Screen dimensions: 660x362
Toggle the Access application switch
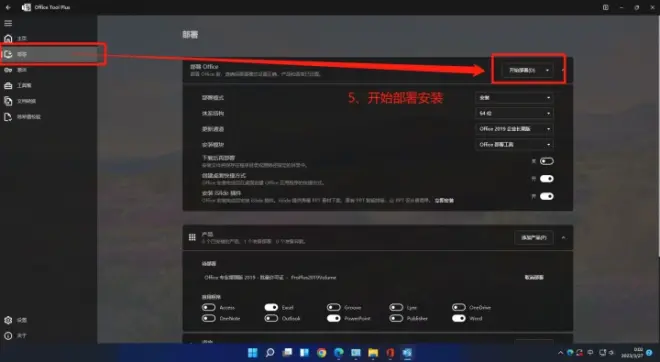tap(208, 307)
